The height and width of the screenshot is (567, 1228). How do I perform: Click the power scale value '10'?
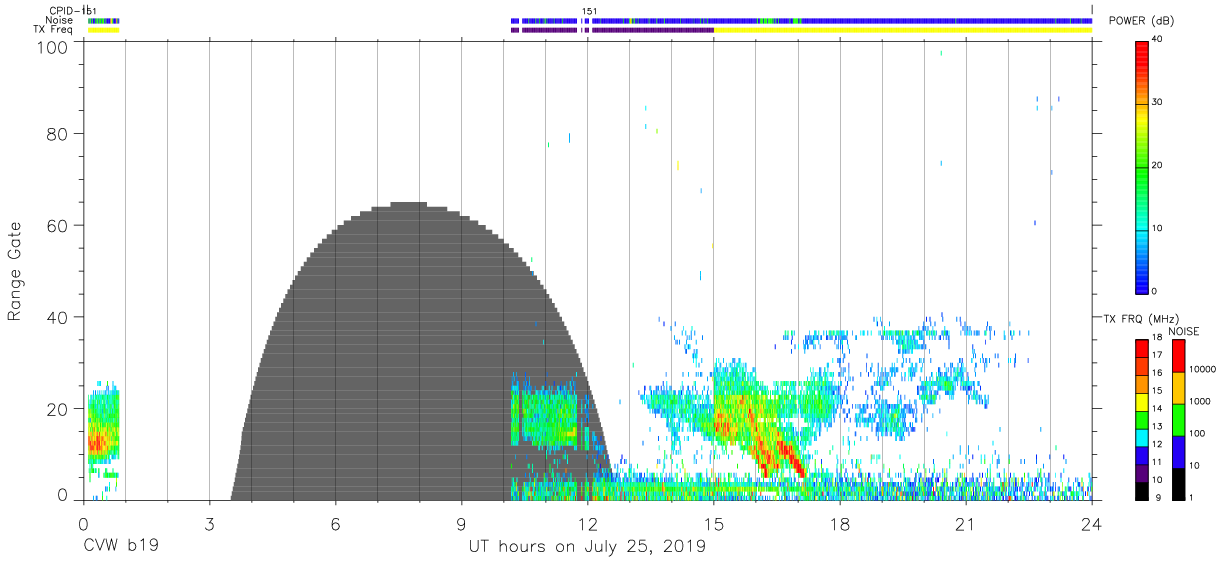click(x=1159, y=228)
